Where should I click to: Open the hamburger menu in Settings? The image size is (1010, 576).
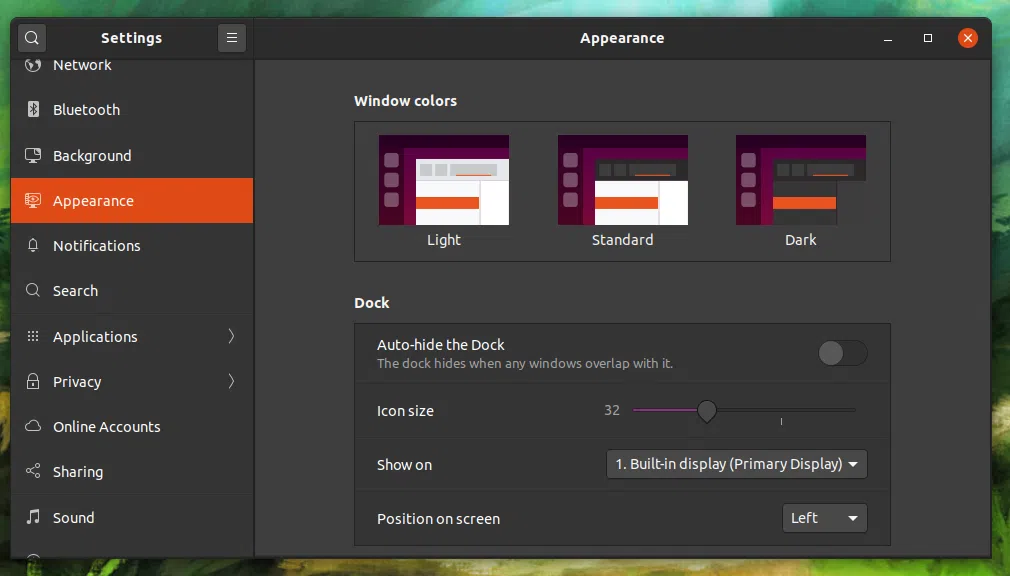coord(232,37)
